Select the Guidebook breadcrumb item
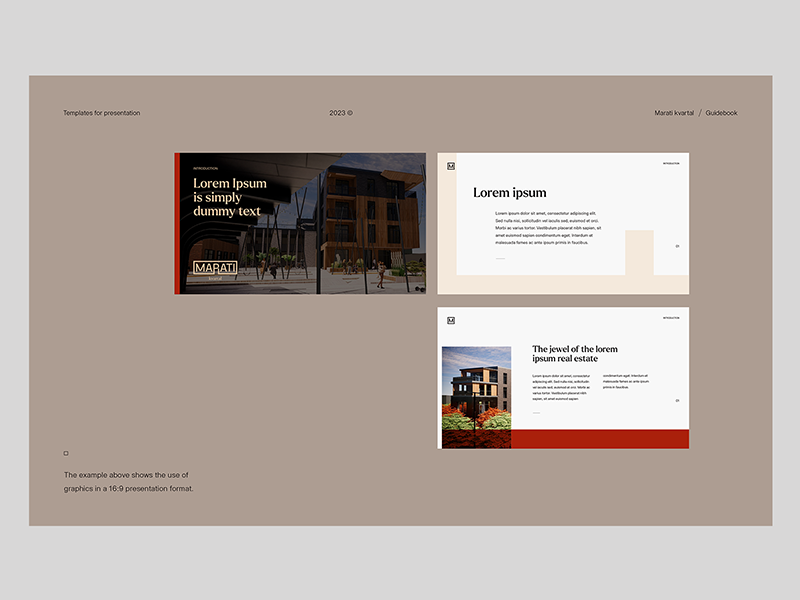Image resolution: width=800 pixels, height=600 pixels. pos(721,113)
